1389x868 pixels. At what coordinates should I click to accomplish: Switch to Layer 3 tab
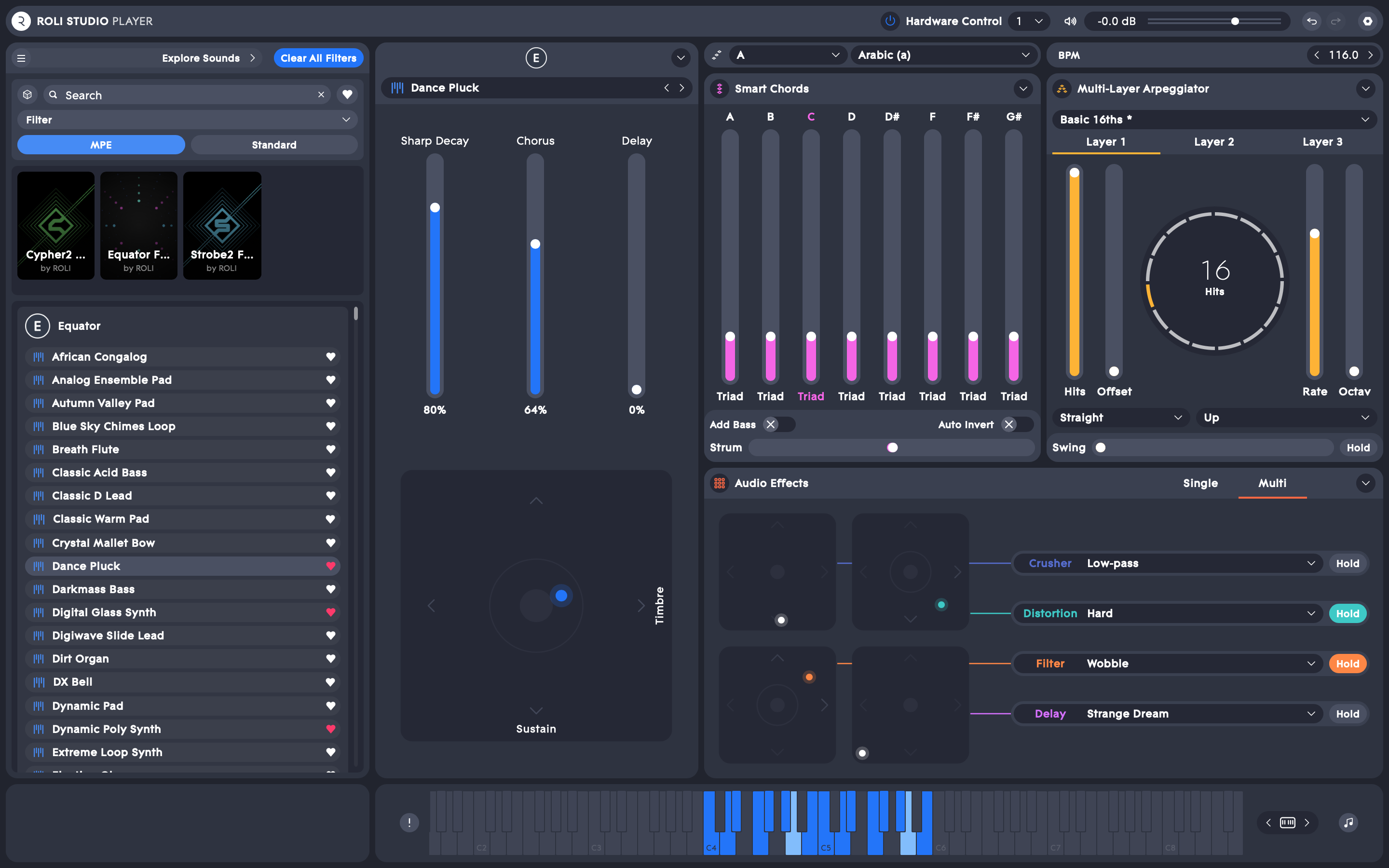[1322, 142]
